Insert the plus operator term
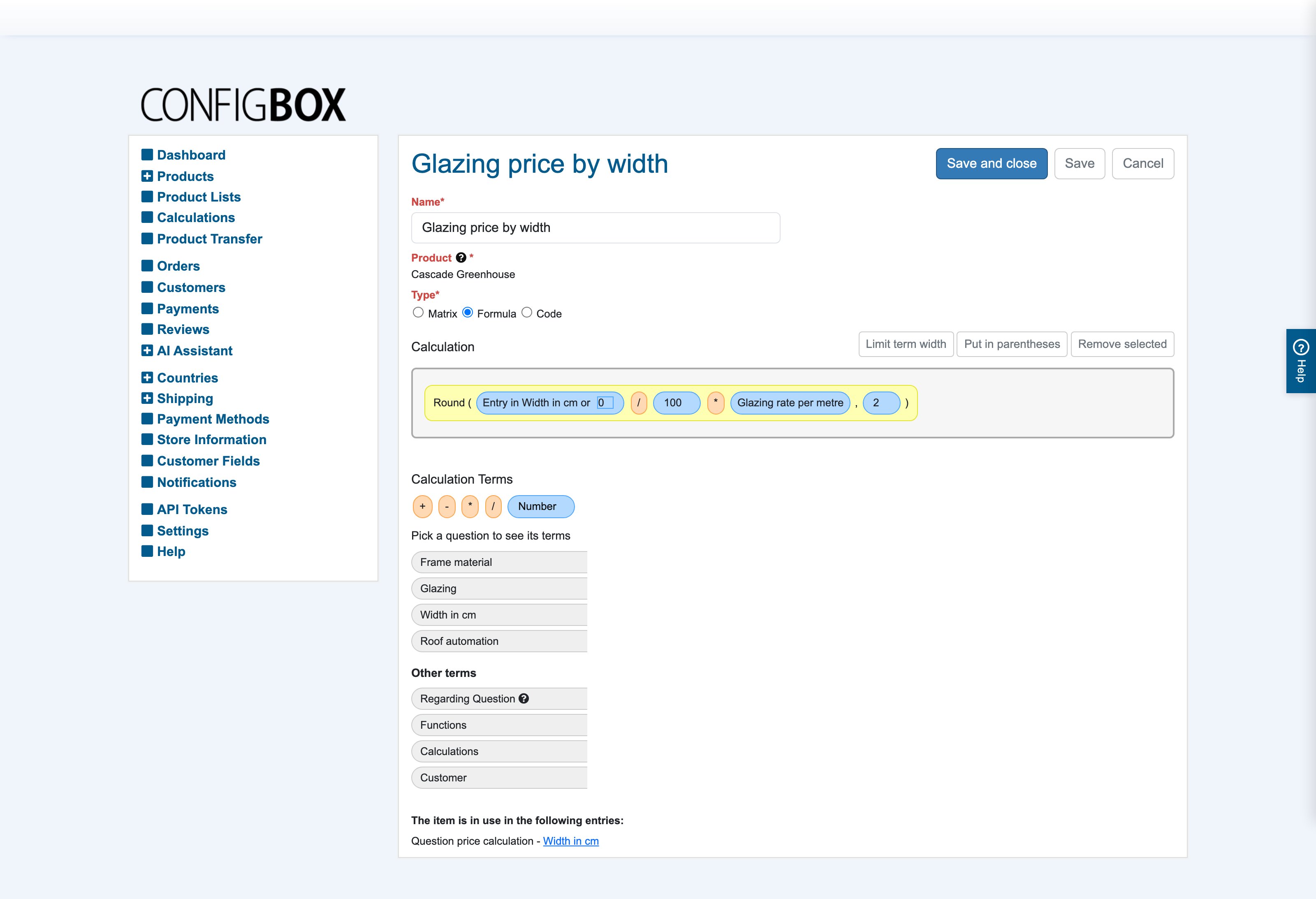This screenshot has width=1316, height=899. [422, 507]
